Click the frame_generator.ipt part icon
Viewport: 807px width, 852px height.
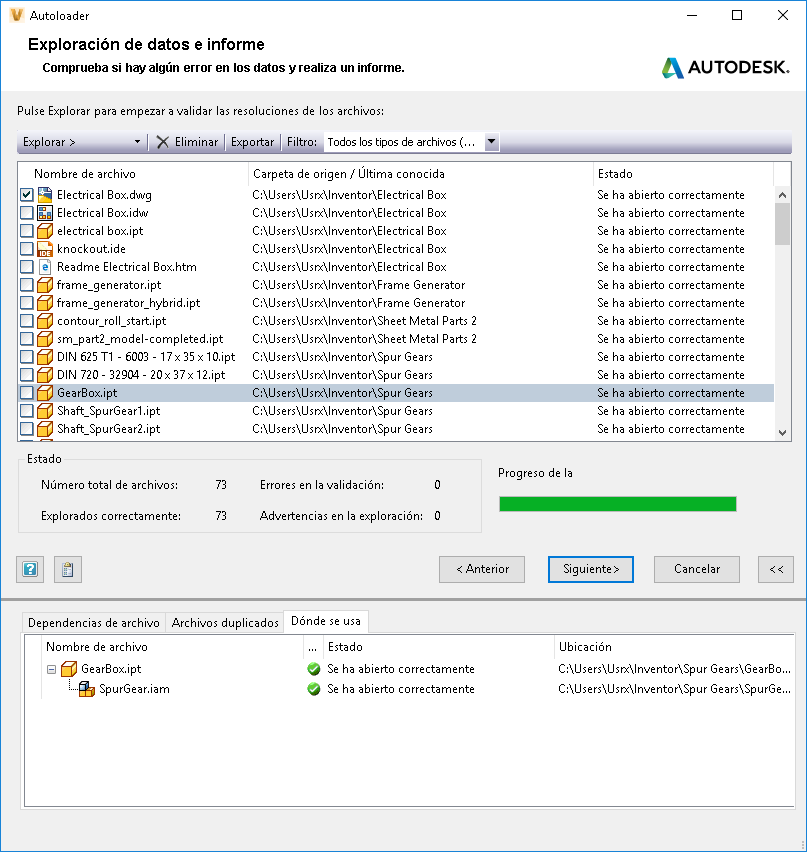[x=45, y=284]
